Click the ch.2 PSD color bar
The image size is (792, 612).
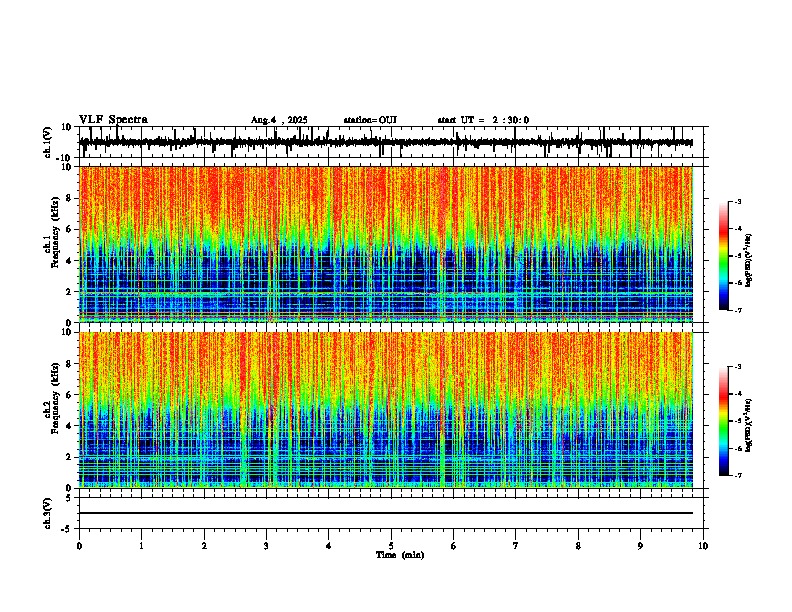click(x=724, y=421)
